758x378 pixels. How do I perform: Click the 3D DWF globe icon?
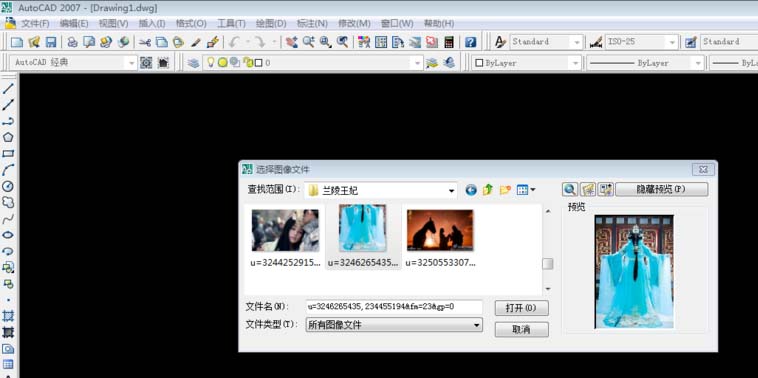click(x=123, y=42)
